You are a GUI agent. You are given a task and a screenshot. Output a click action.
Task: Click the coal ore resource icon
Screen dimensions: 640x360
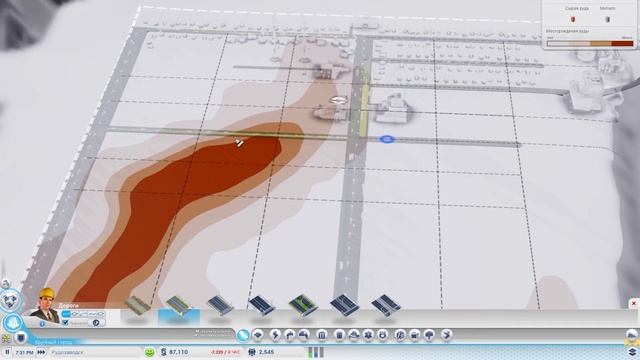[x=573, y=19]
